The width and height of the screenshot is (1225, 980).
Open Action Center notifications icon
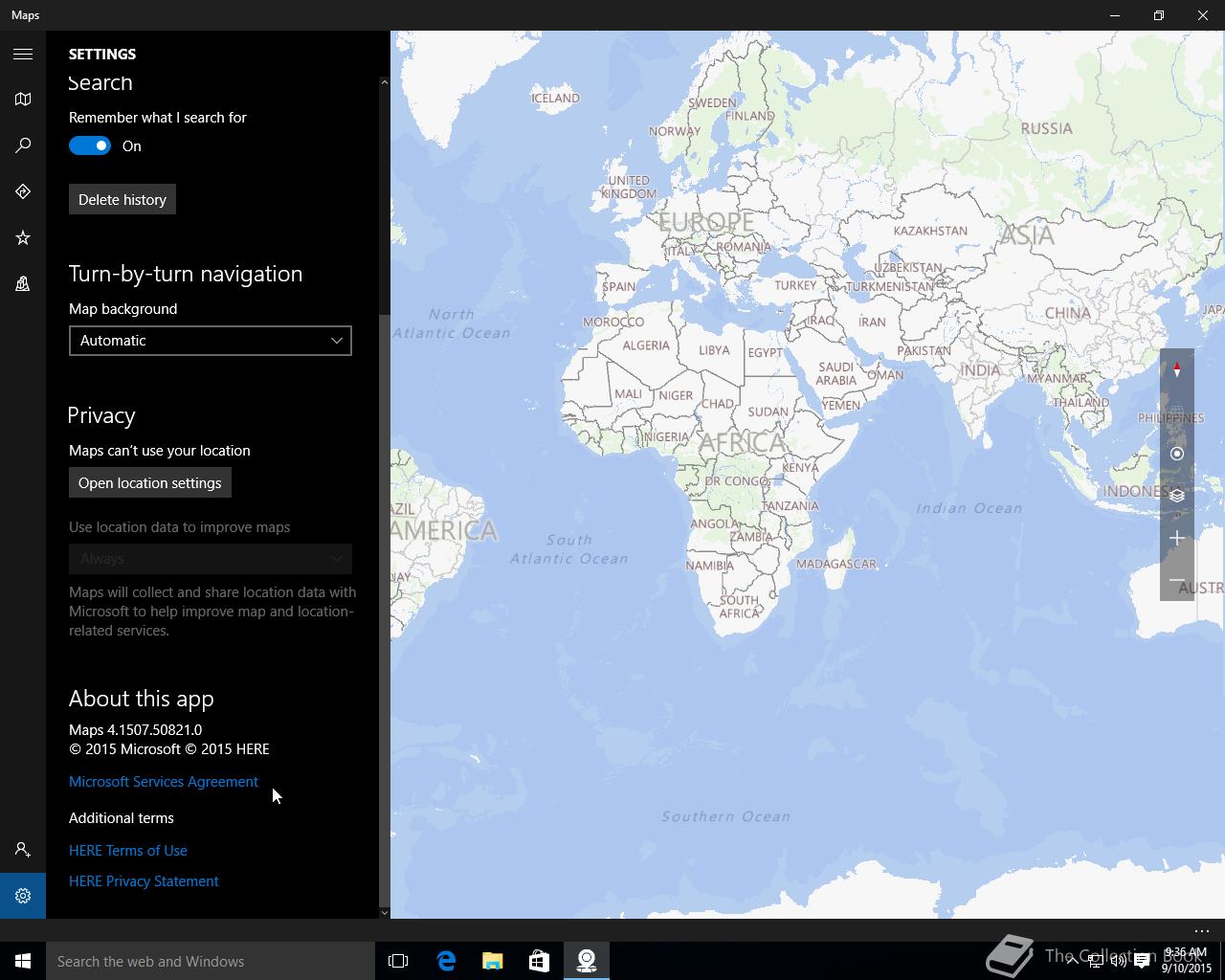1142,961
